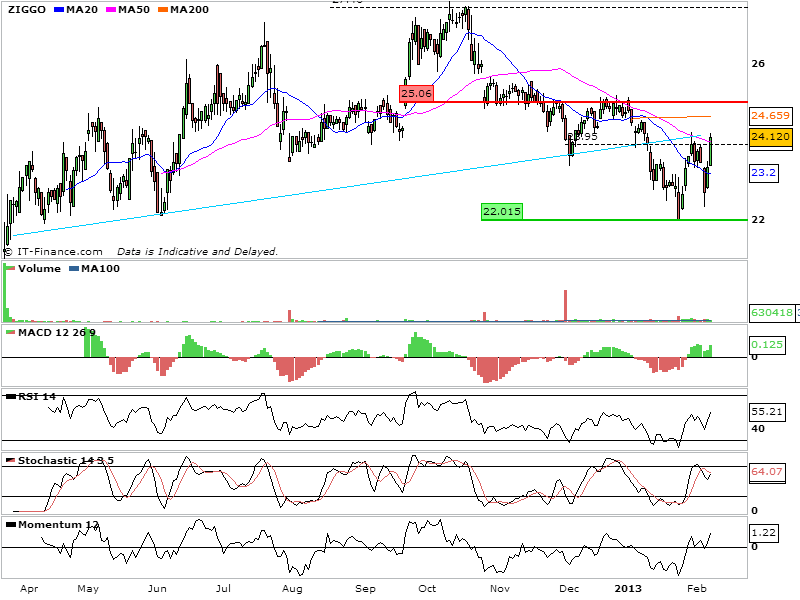The image size is (800, 600).
Task: Click the 26 price axis label
Action: coord(758,64)
